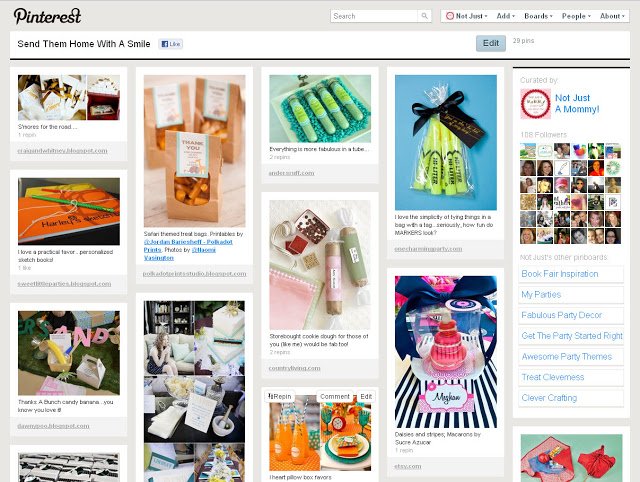Focus the Search input field
The image size is (640, 482).
click(374, 16)
